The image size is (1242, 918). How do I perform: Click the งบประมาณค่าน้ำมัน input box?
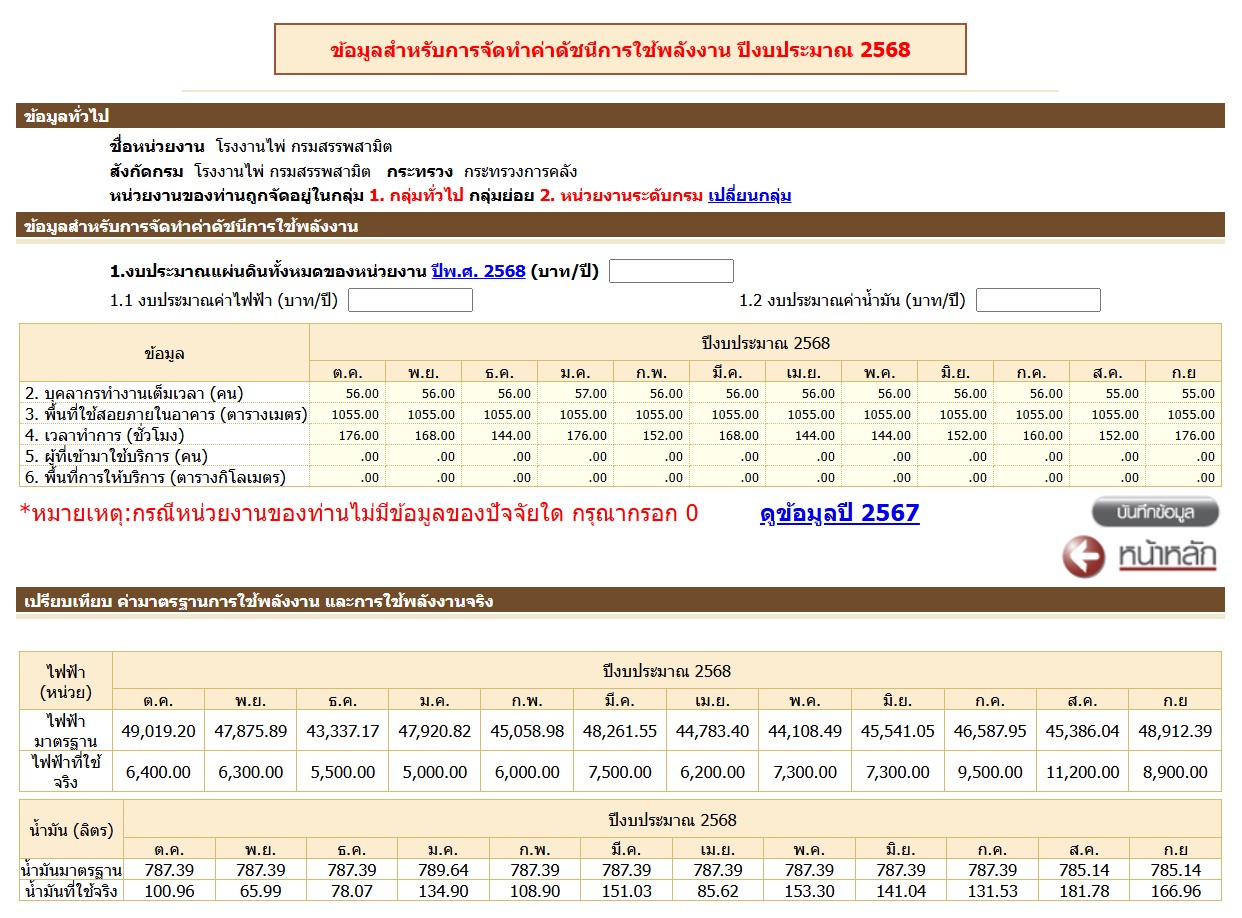1038,300
